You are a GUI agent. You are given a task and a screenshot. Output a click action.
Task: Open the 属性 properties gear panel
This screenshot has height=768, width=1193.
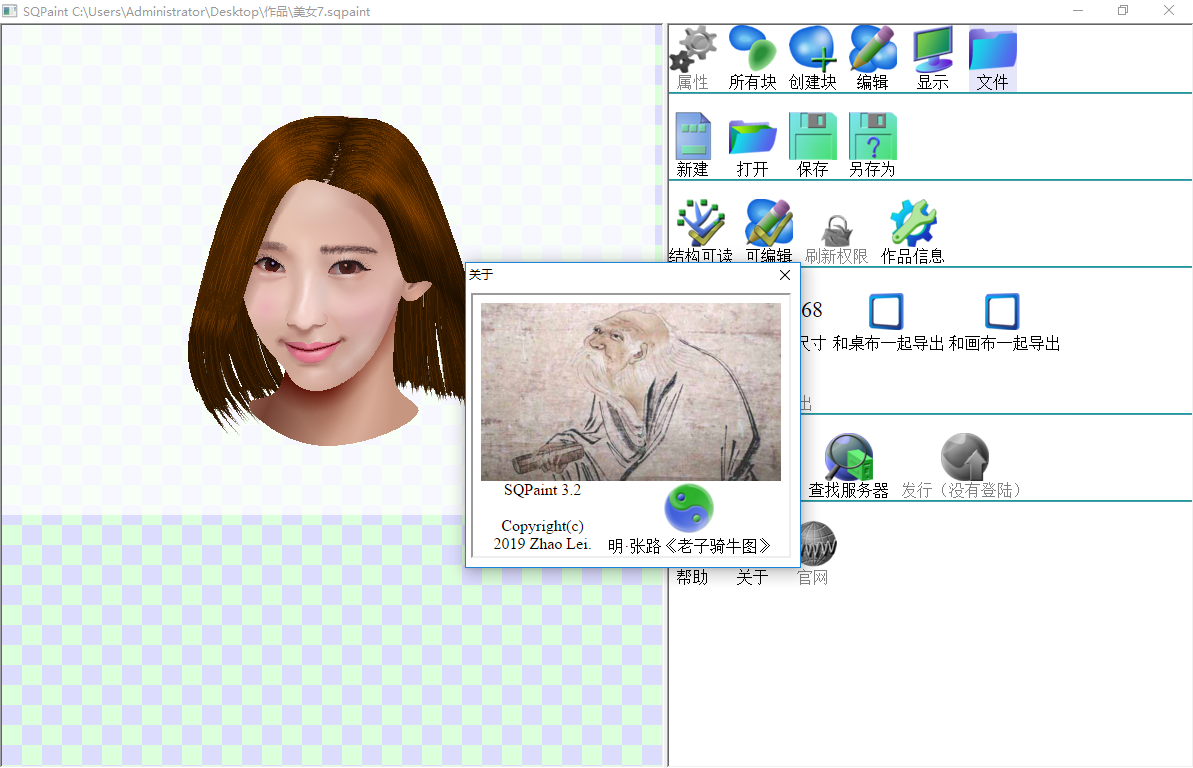(693, 58)
